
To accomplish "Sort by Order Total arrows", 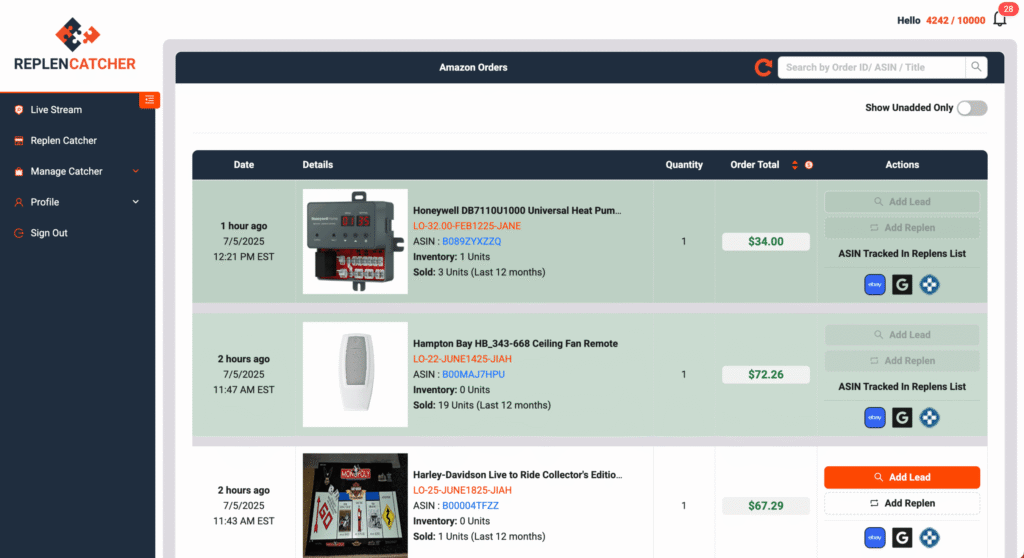I will click(794, 165).
